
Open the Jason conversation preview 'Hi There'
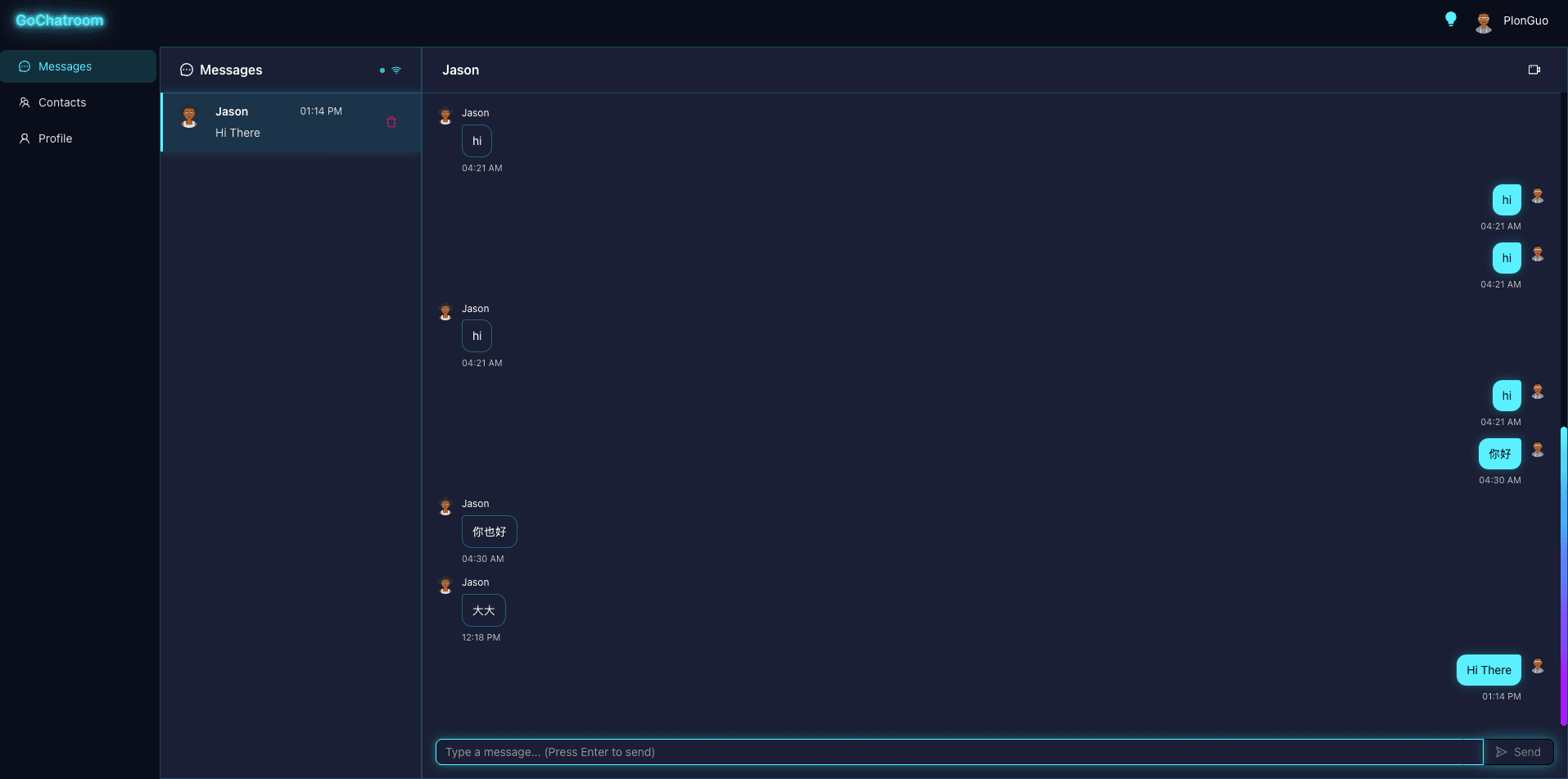pyautogui.click(x=237, y=133)
